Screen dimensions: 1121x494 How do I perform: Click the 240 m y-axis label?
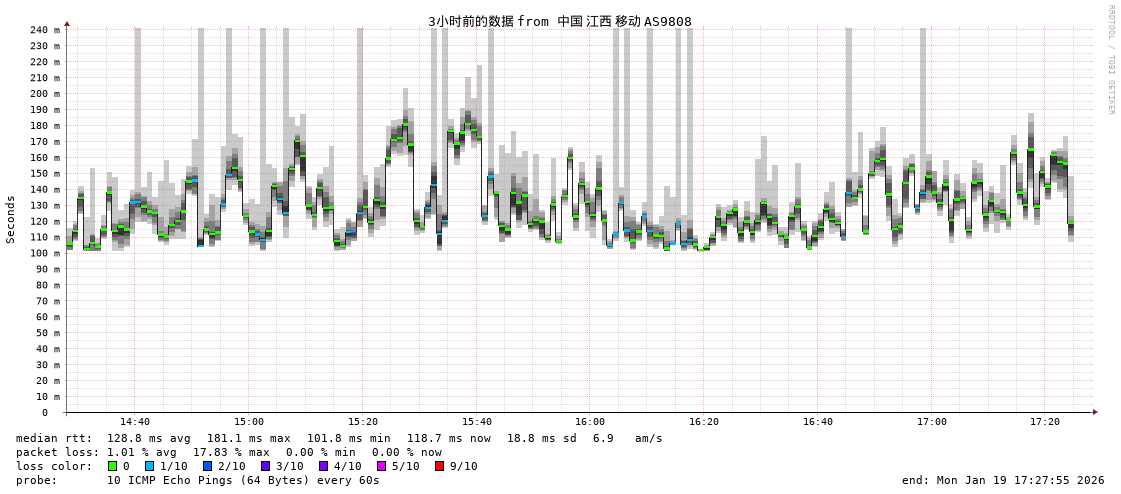tap(44, 30)
